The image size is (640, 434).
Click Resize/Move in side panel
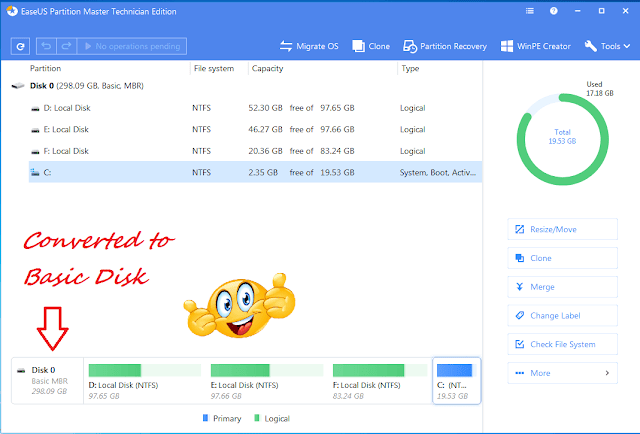pyautogui.click(x=562, y=229)
